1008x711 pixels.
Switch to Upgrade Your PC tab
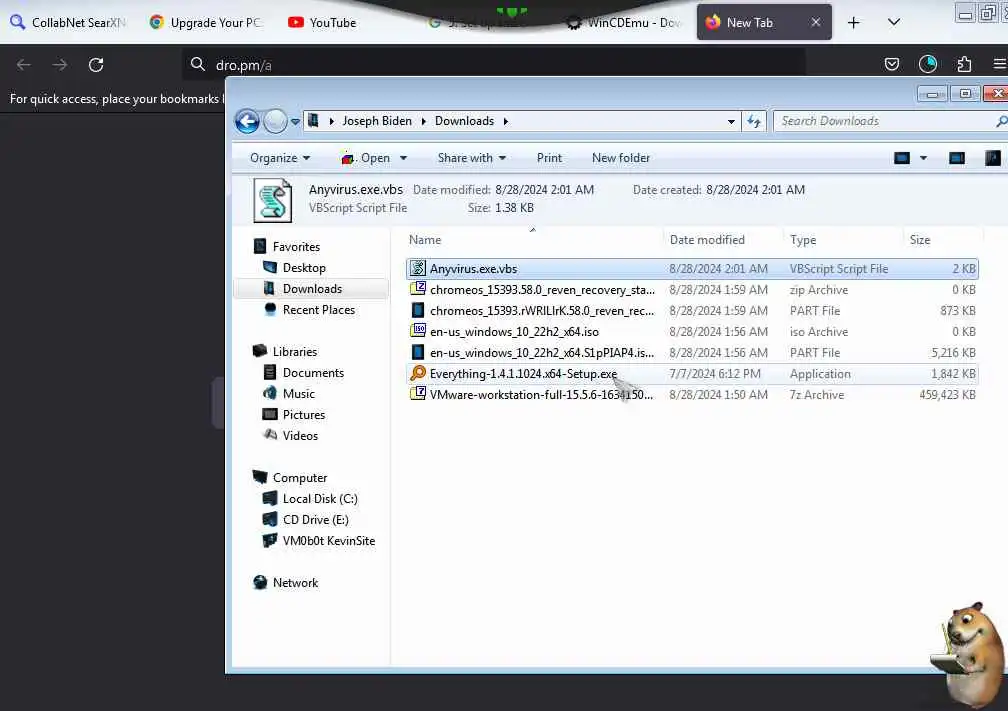[x=206, y=22]
